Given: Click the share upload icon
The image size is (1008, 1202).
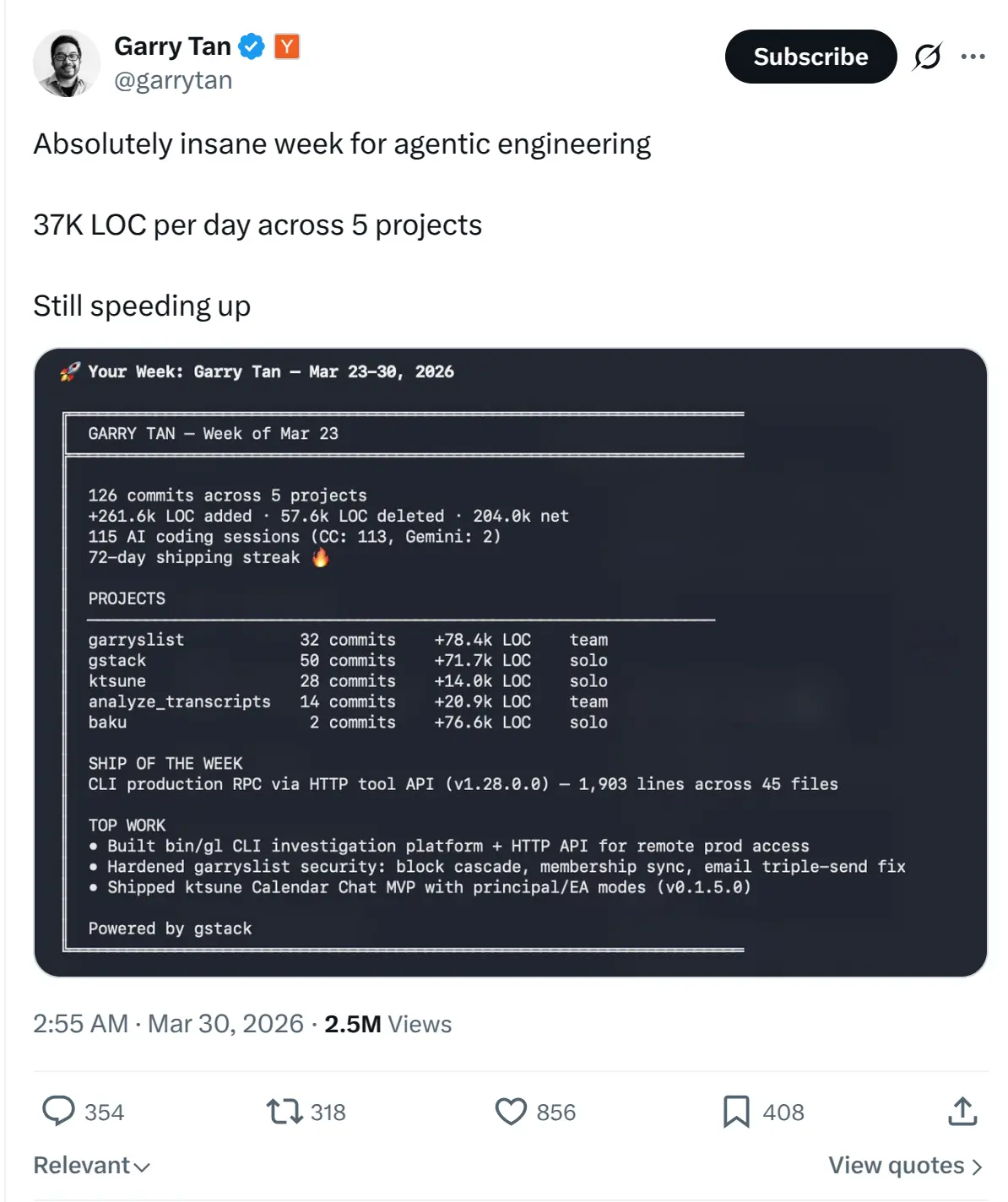Looking at the screenshot, I should click(x=962, y=1111).
